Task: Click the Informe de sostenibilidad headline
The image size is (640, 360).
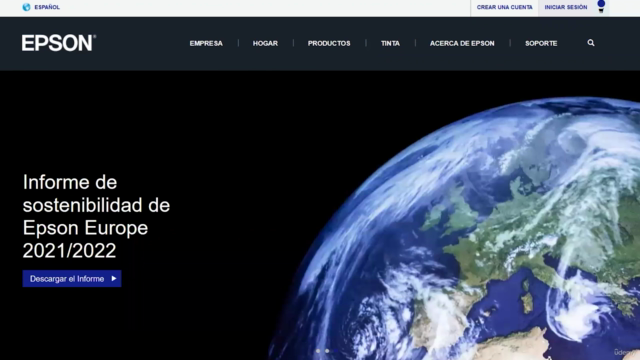Action: pyautogui.click(x=96, y=216)
